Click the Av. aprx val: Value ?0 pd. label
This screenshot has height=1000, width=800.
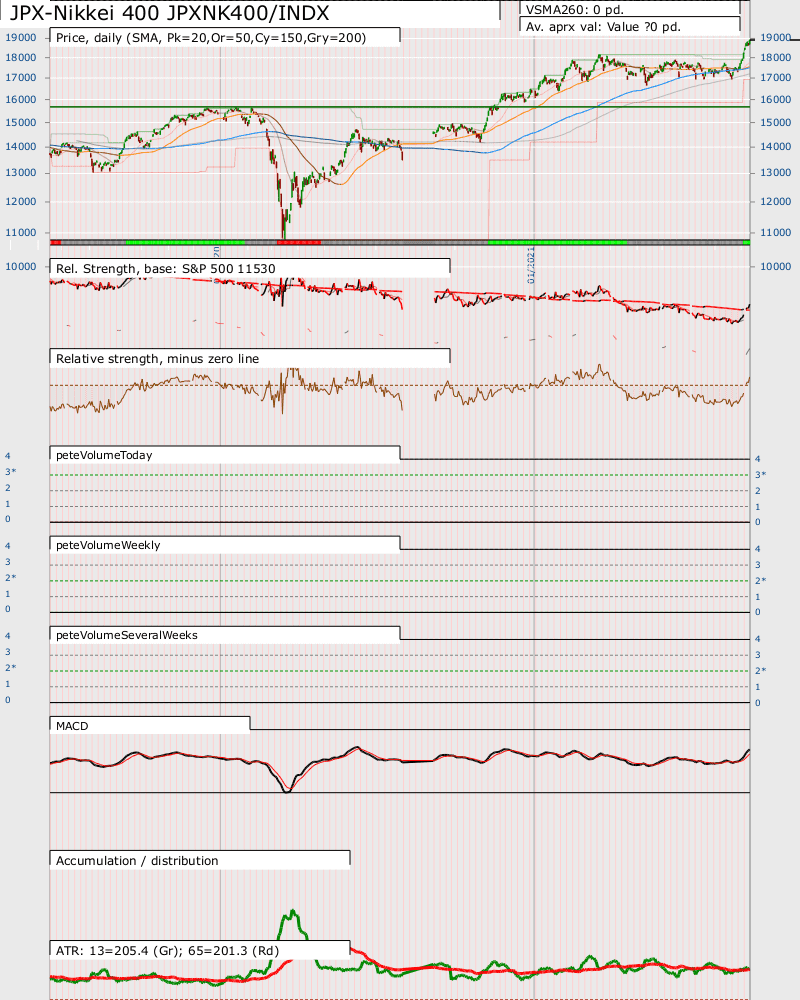[604, 27]
